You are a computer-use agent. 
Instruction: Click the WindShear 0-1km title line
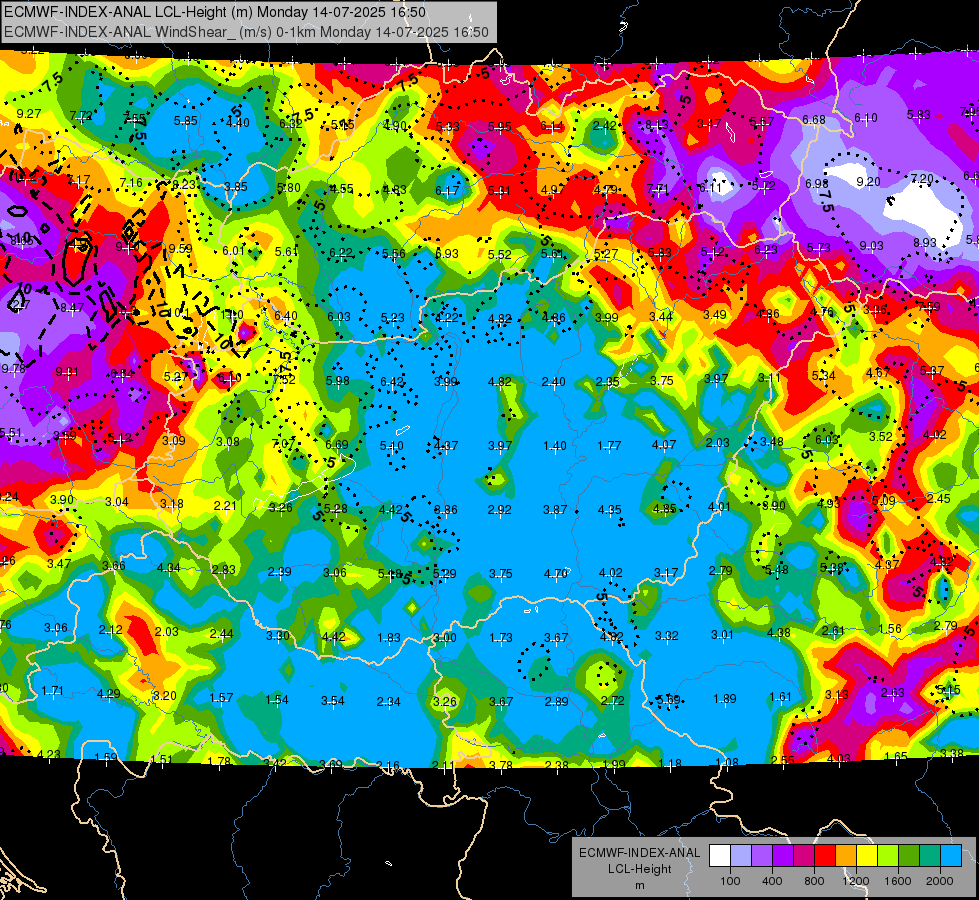246,32
